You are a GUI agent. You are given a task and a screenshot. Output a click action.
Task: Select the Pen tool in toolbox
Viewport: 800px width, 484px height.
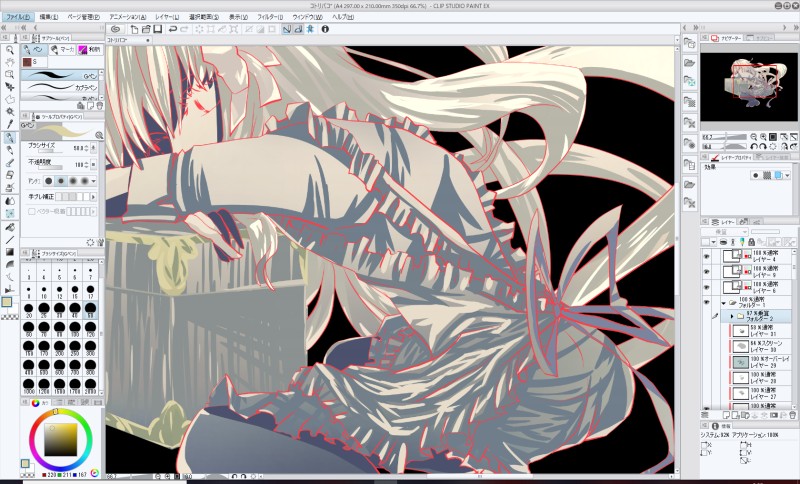pos(10,138)
